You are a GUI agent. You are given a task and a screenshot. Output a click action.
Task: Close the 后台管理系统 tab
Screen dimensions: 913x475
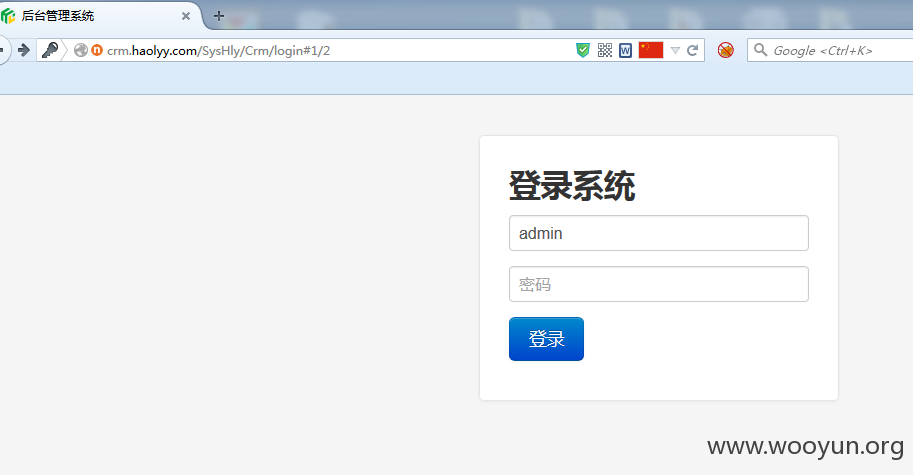[186, 16]
